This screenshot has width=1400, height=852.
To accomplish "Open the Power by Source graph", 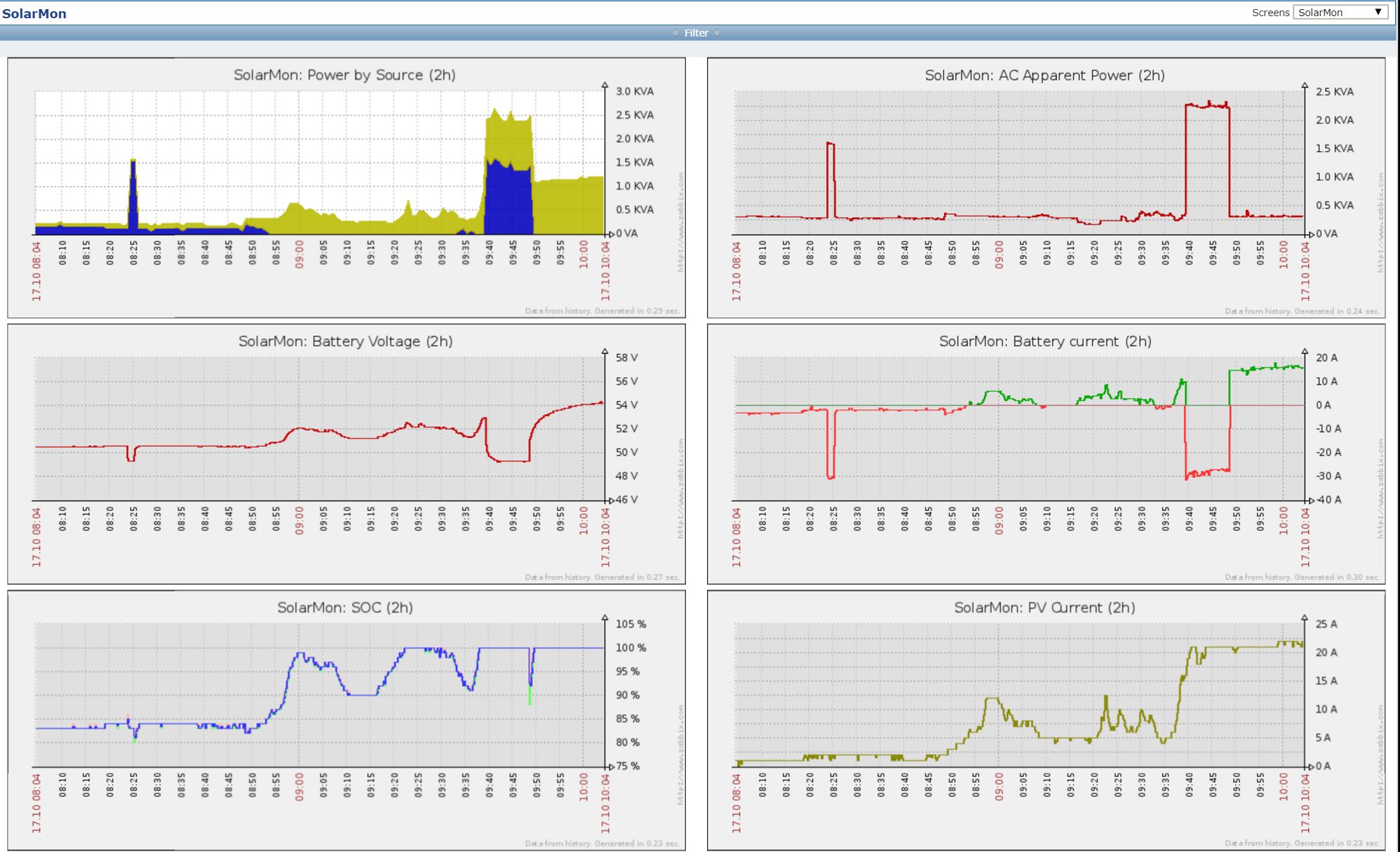I will (x=346, y=187).
